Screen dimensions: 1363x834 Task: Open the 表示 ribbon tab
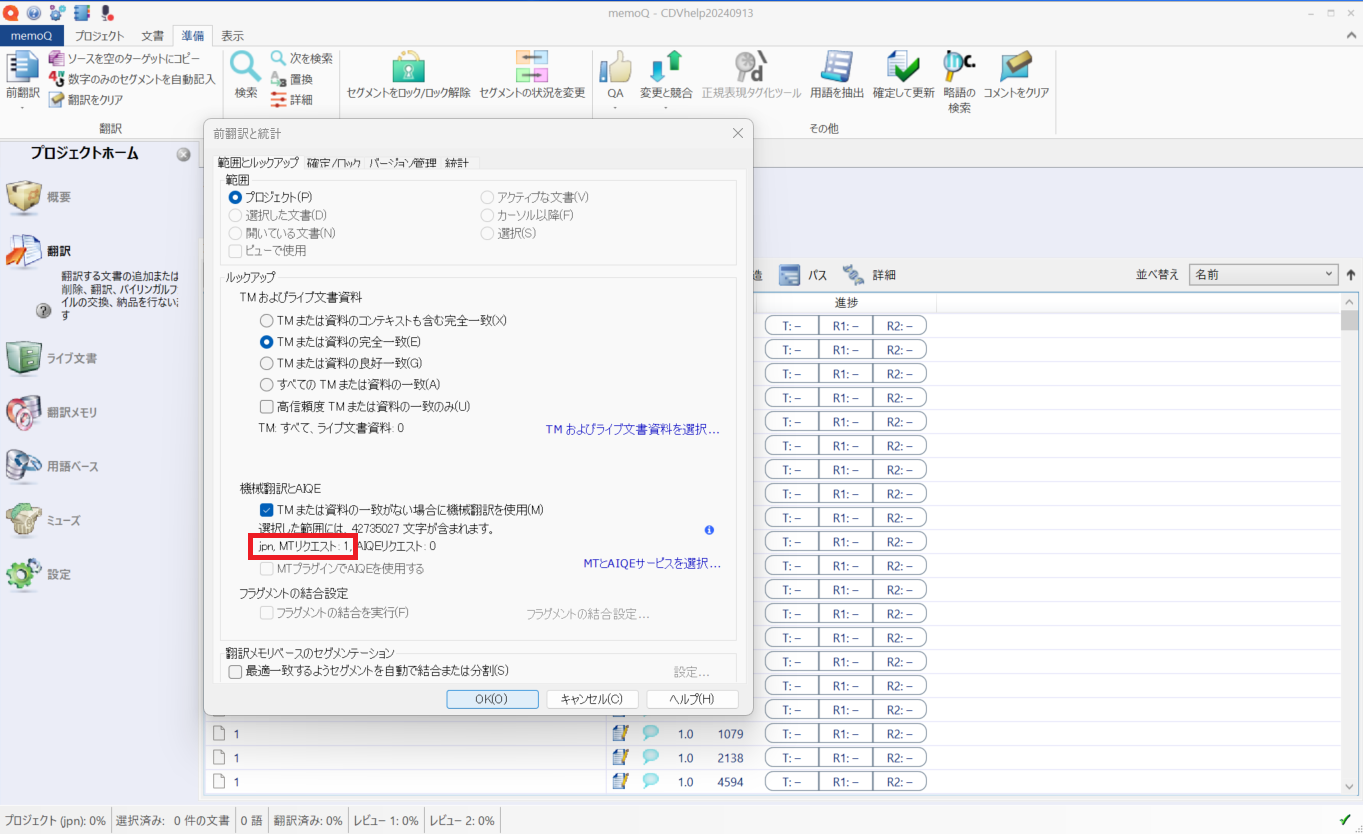click(232, 35)
